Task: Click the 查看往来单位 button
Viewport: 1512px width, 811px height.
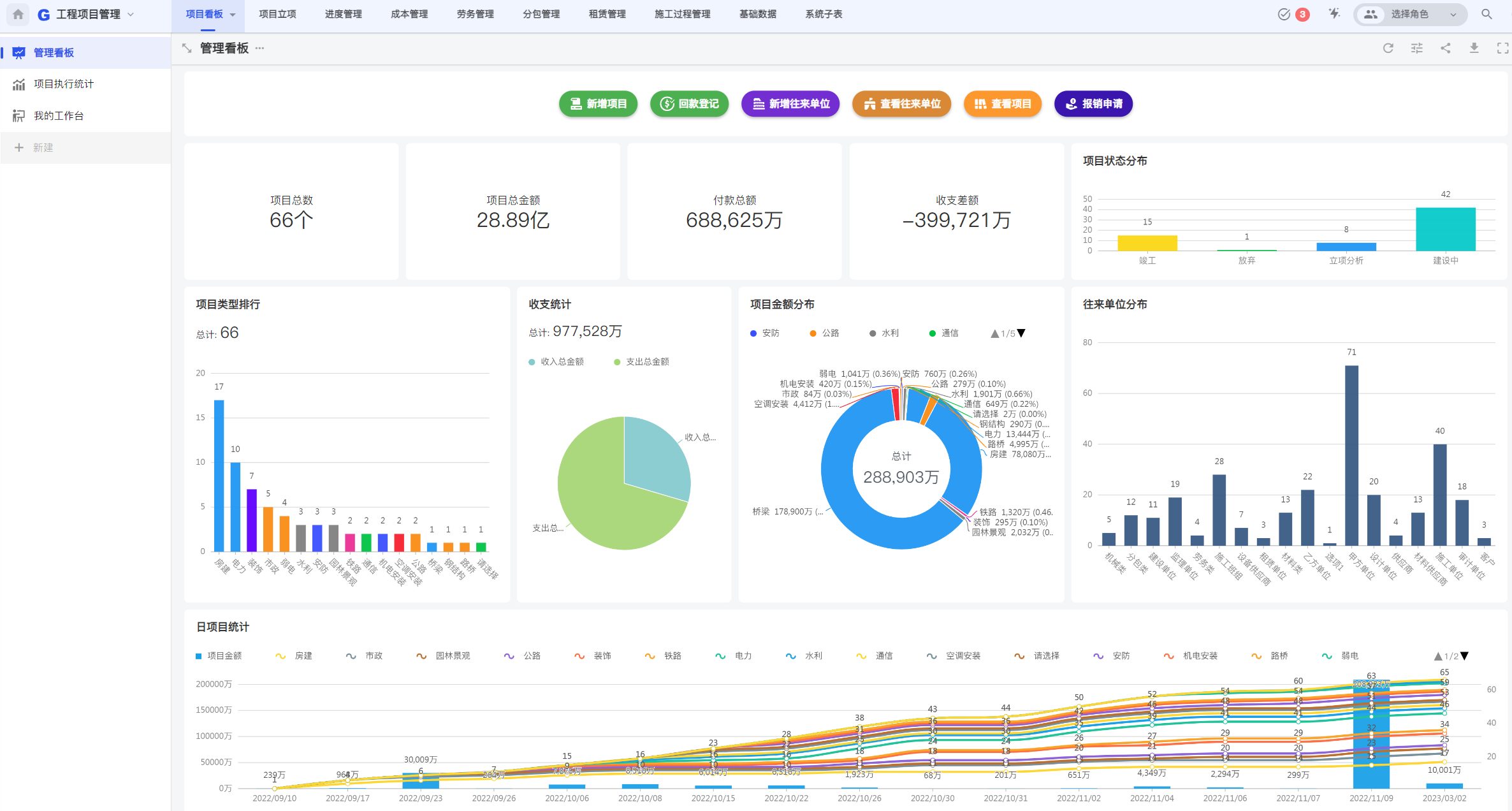Action: (901, 104)
